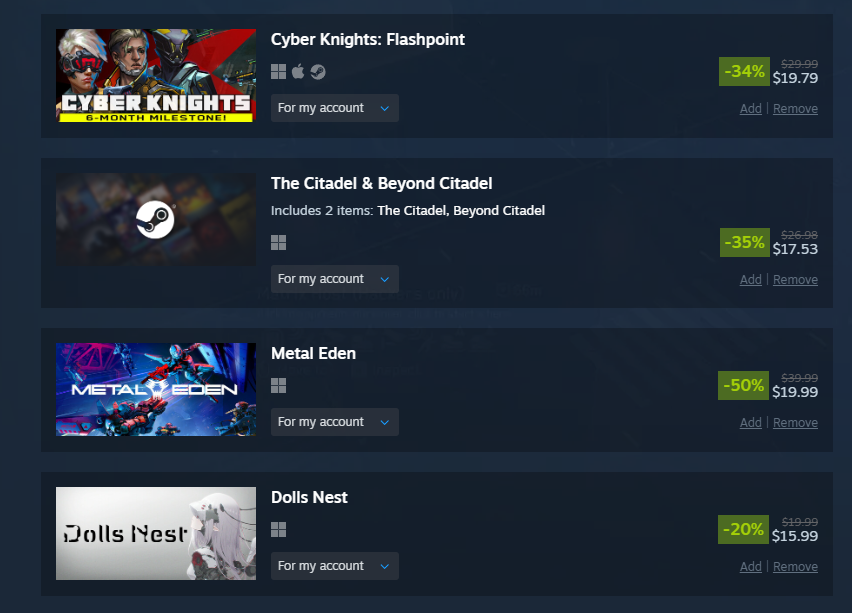Image resolution: width=852 pixels, height=613 pixels.
Task: Click the Windows icon under Dolls Nest
Action: [x=278, y=529]
